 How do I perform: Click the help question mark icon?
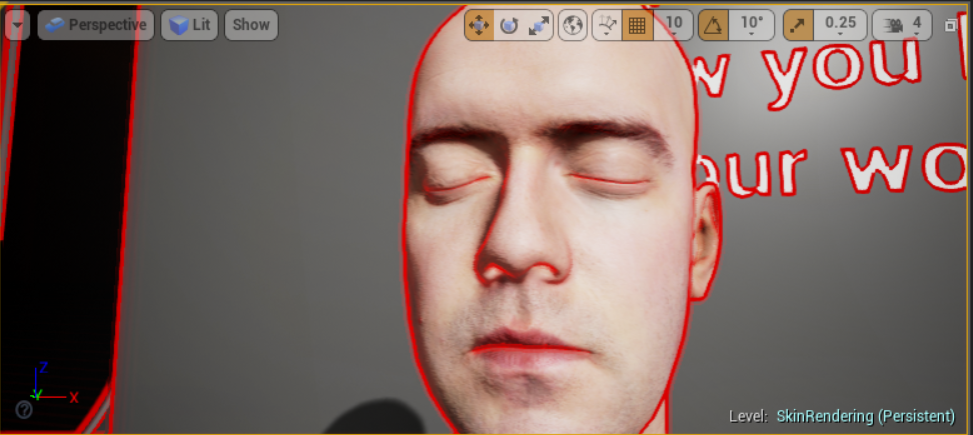coord(24,409)
